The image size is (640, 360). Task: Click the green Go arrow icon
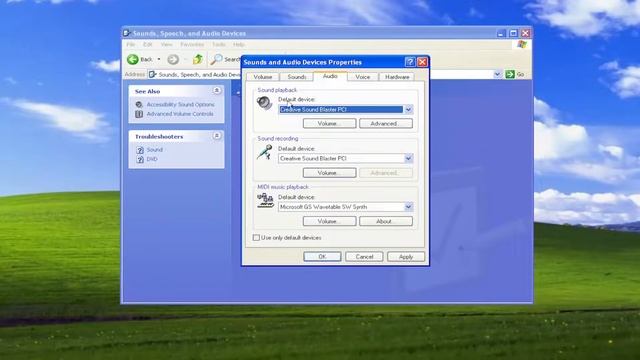point(509,74)
